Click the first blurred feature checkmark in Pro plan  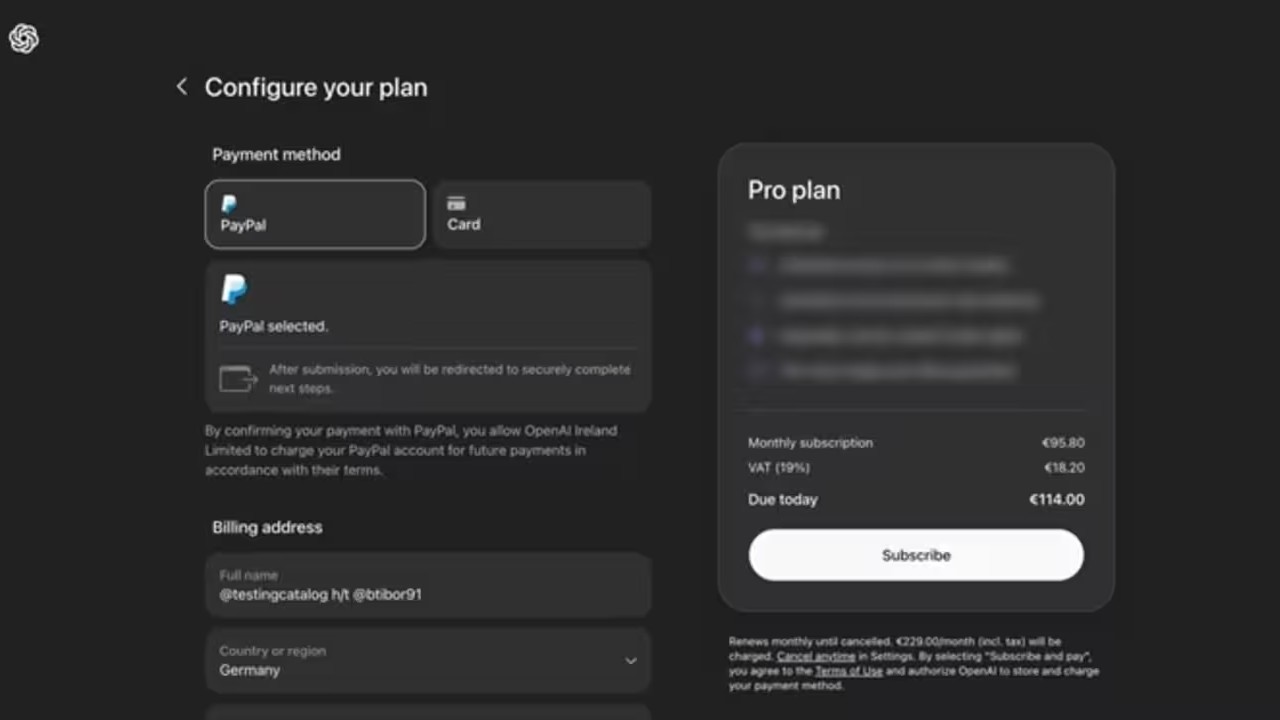coord(757,265)
